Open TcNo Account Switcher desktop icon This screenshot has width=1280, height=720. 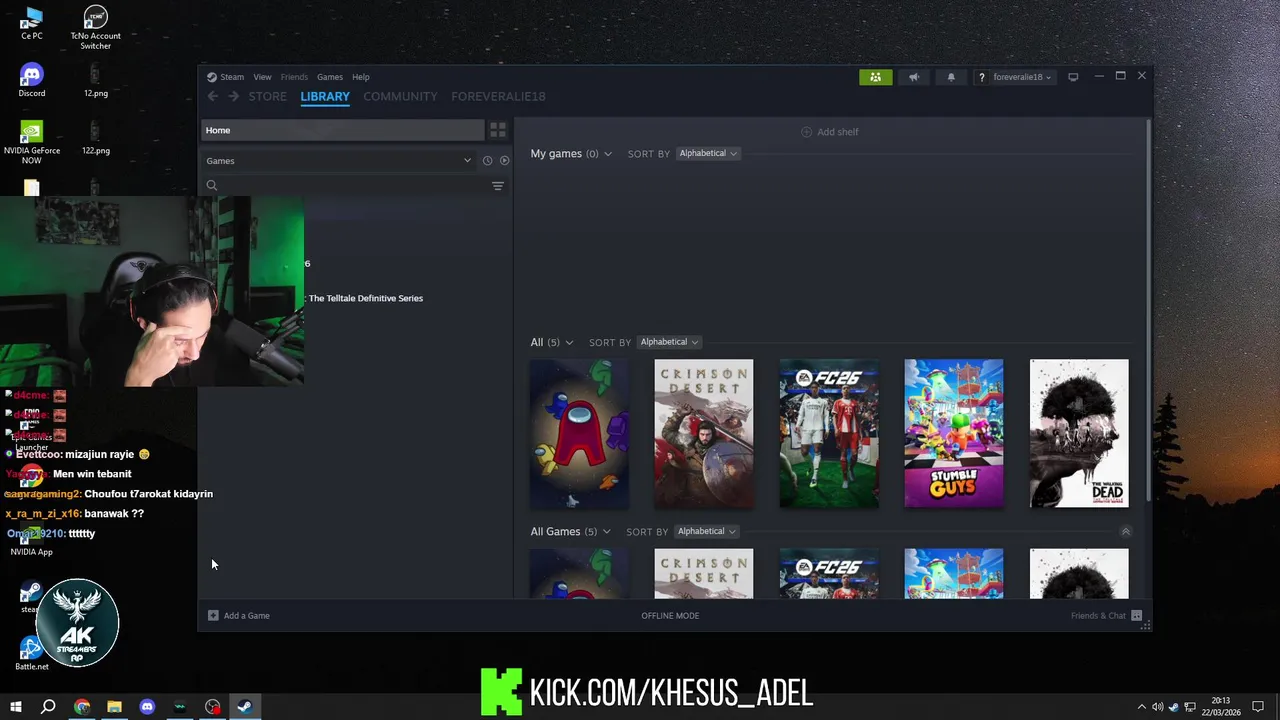[95, 28]
